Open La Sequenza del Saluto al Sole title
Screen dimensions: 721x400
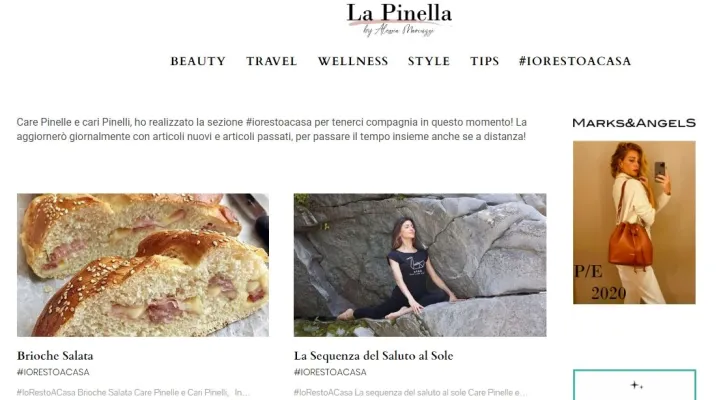pyautogui.click(x=373, y=355)
